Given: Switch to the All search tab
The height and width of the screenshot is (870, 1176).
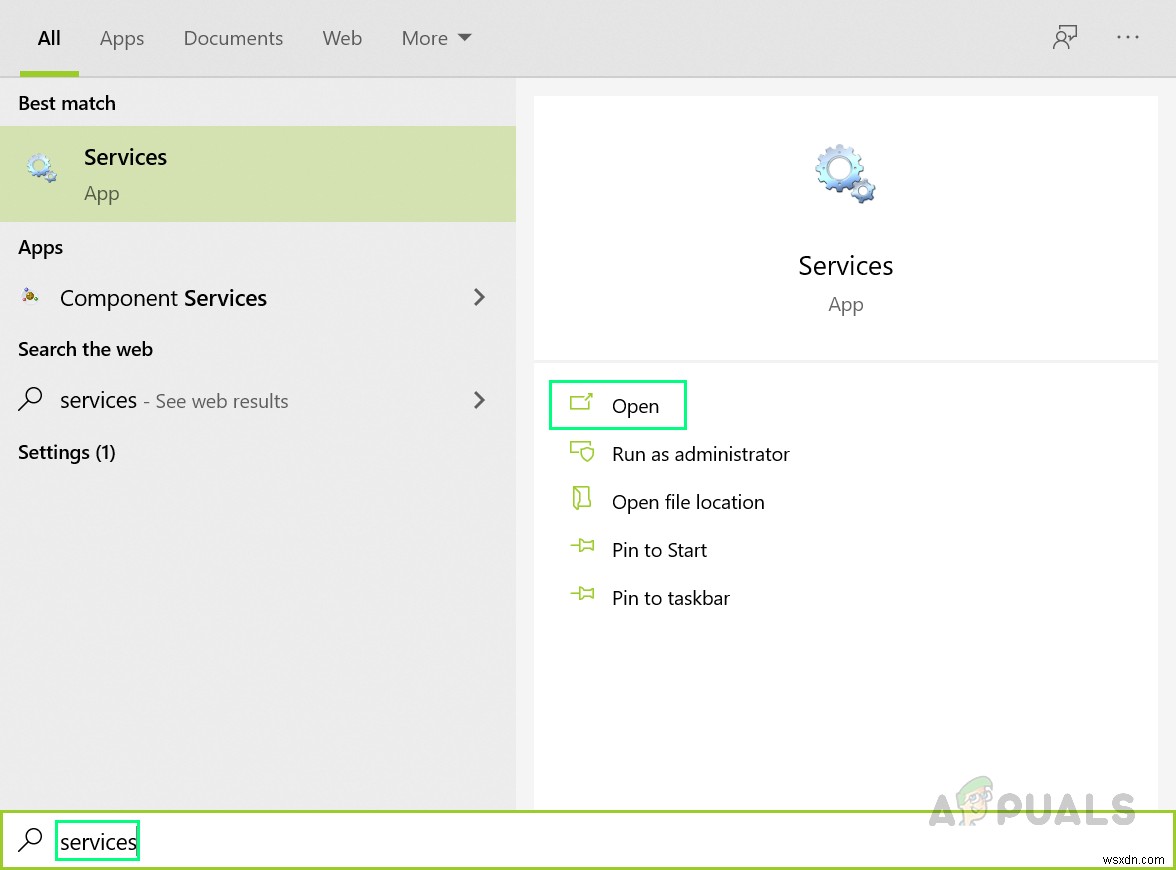Looking at the screenshot, I should (x=49, y=38).
